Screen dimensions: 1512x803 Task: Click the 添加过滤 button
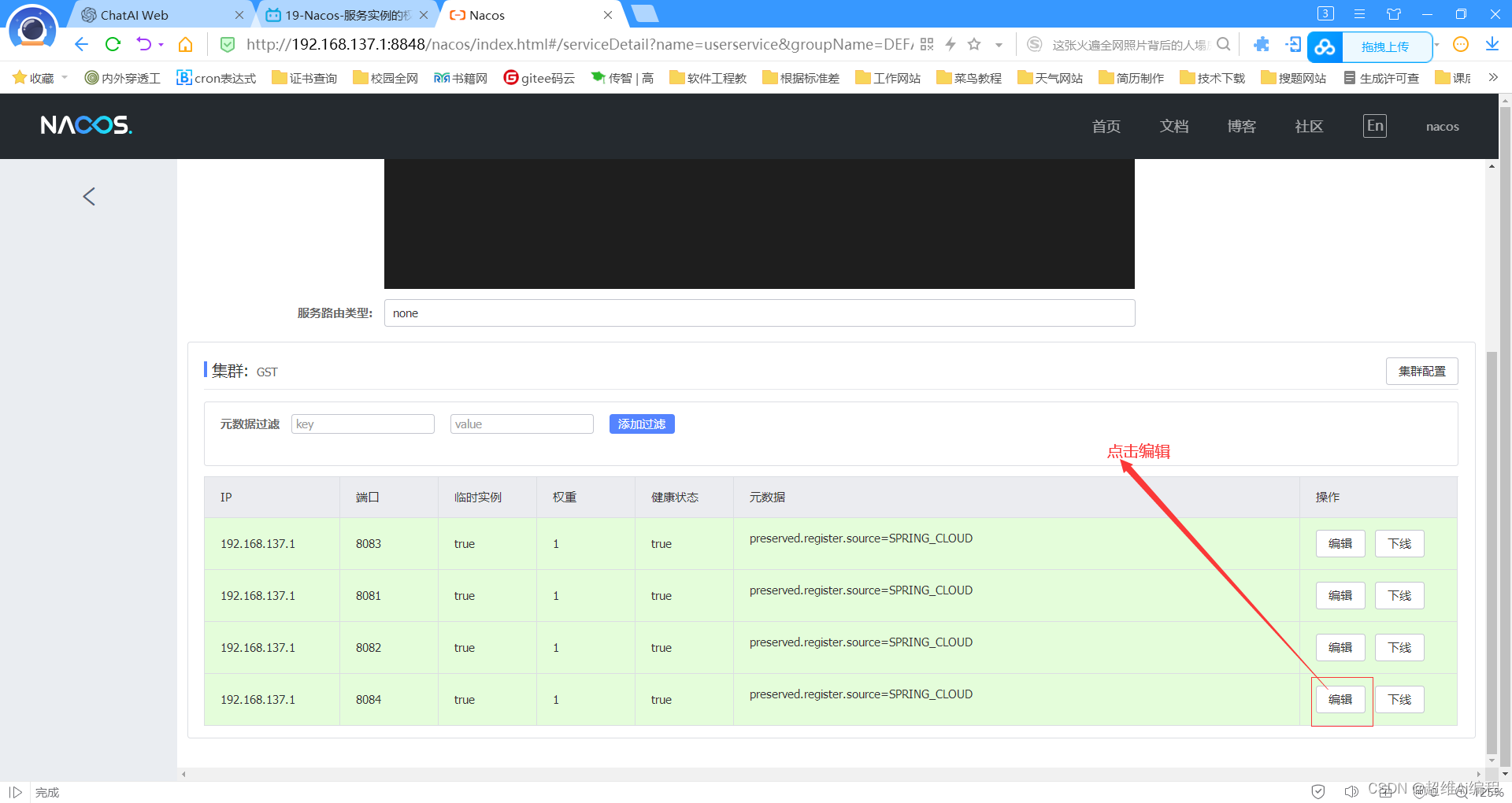[x=642, y=424]
